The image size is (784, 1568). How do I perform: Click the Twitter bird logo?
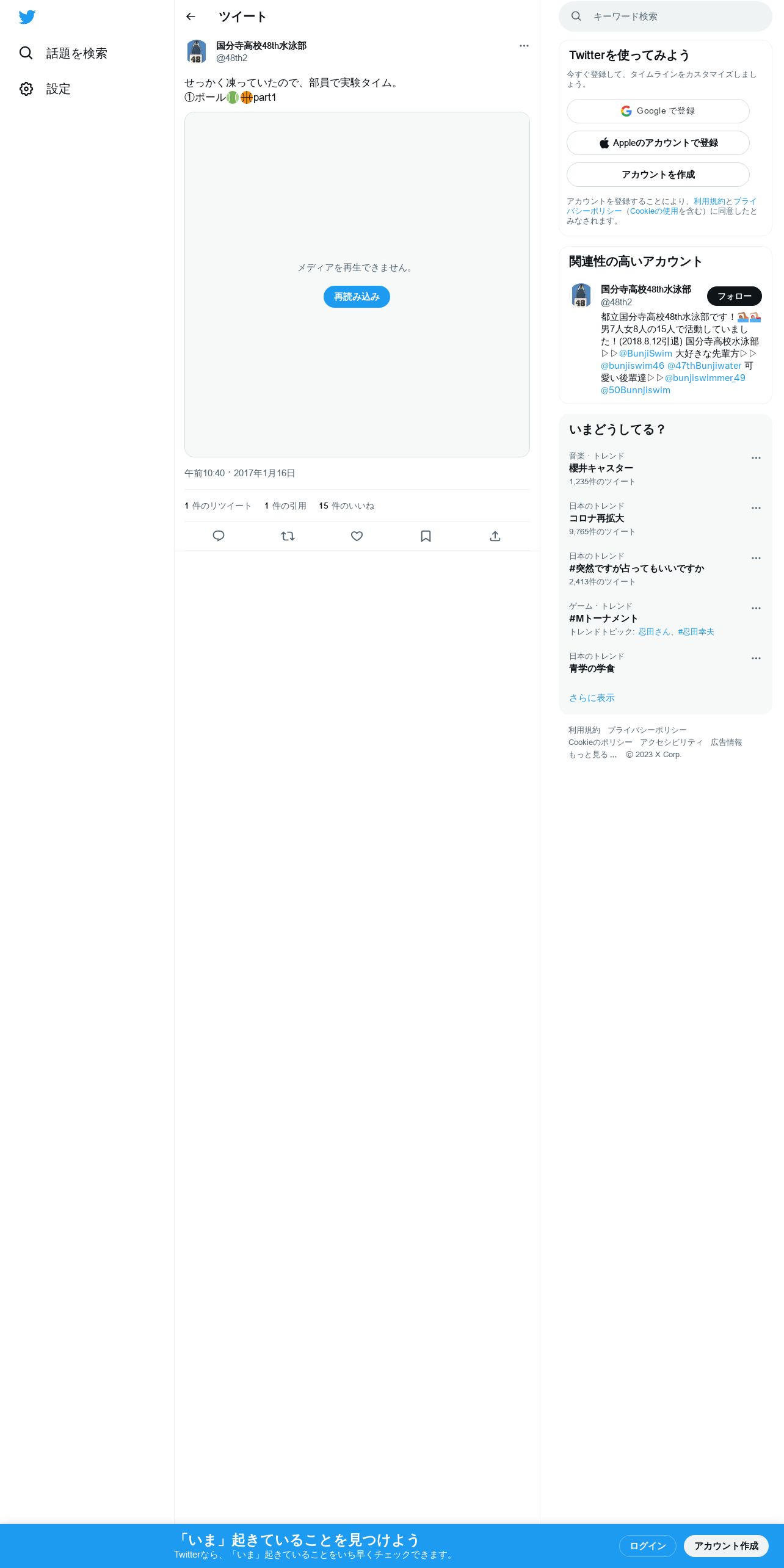click(x=27, y=17)
